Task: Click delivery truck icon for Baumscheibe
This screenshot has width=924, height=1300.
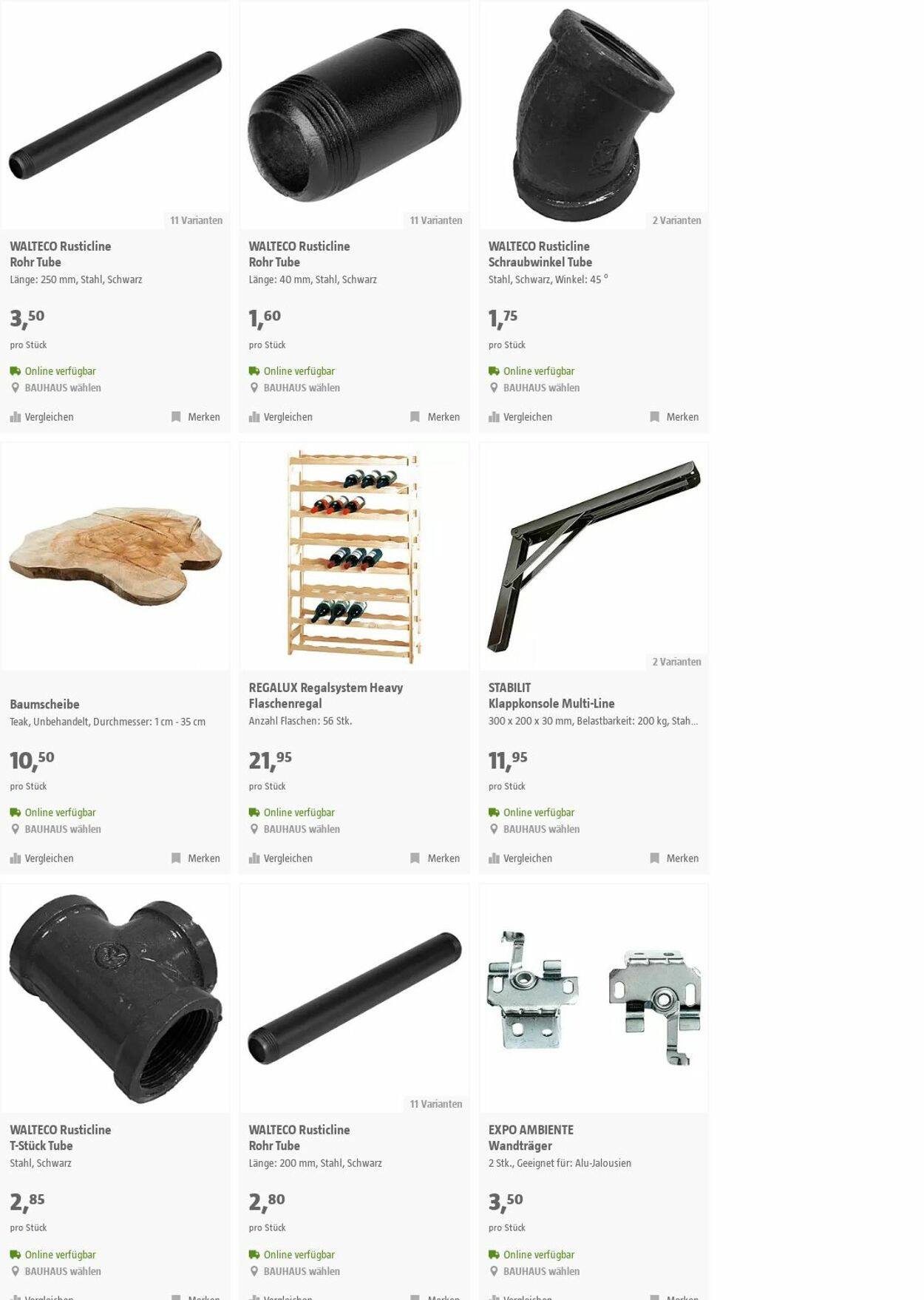Action: pos(15,812)
